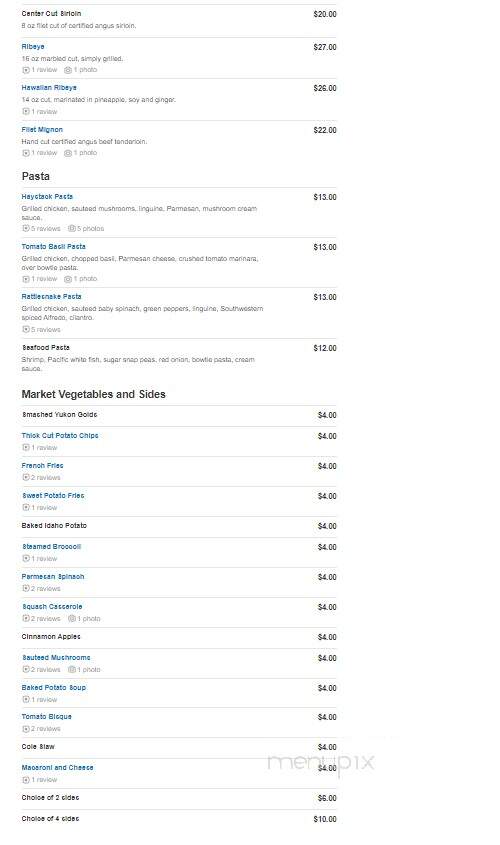This screenshot has width=500, height=845.
Task: Select the Filet Mignon link
Action: point(42,130)
